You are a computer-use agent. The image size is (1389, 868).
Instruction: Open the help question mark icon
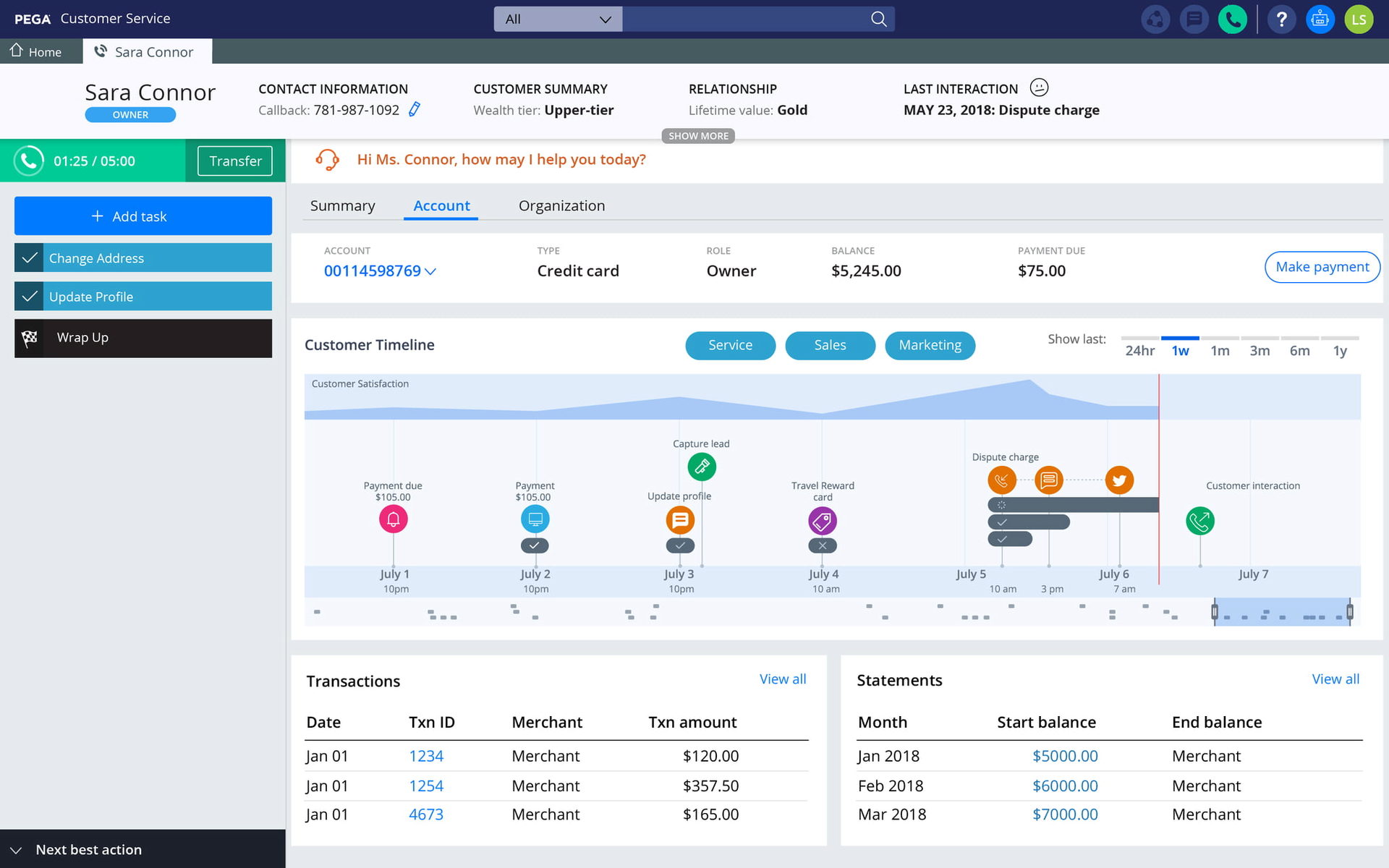(1281, 20)
